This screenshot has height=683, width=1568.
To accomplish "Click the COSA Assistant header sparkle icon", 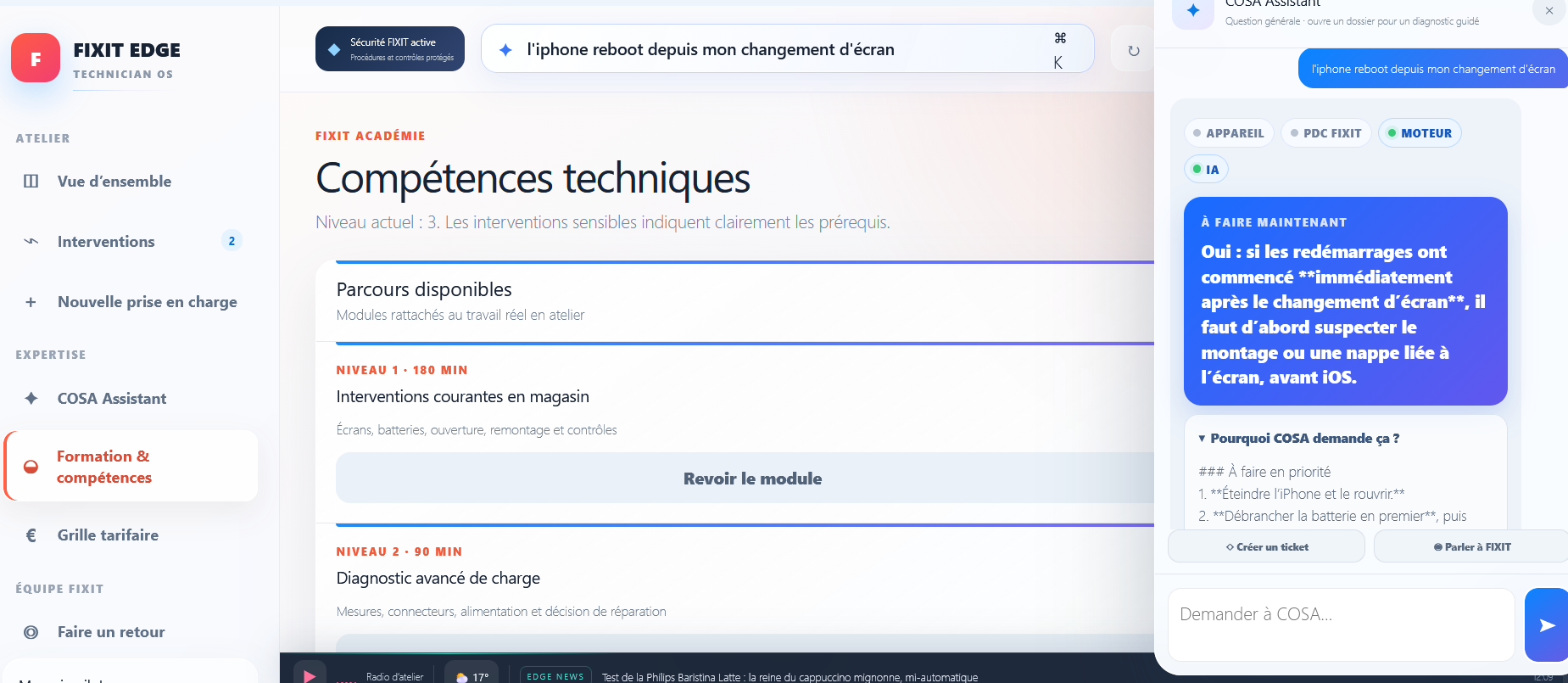I will click(1193, 12).
